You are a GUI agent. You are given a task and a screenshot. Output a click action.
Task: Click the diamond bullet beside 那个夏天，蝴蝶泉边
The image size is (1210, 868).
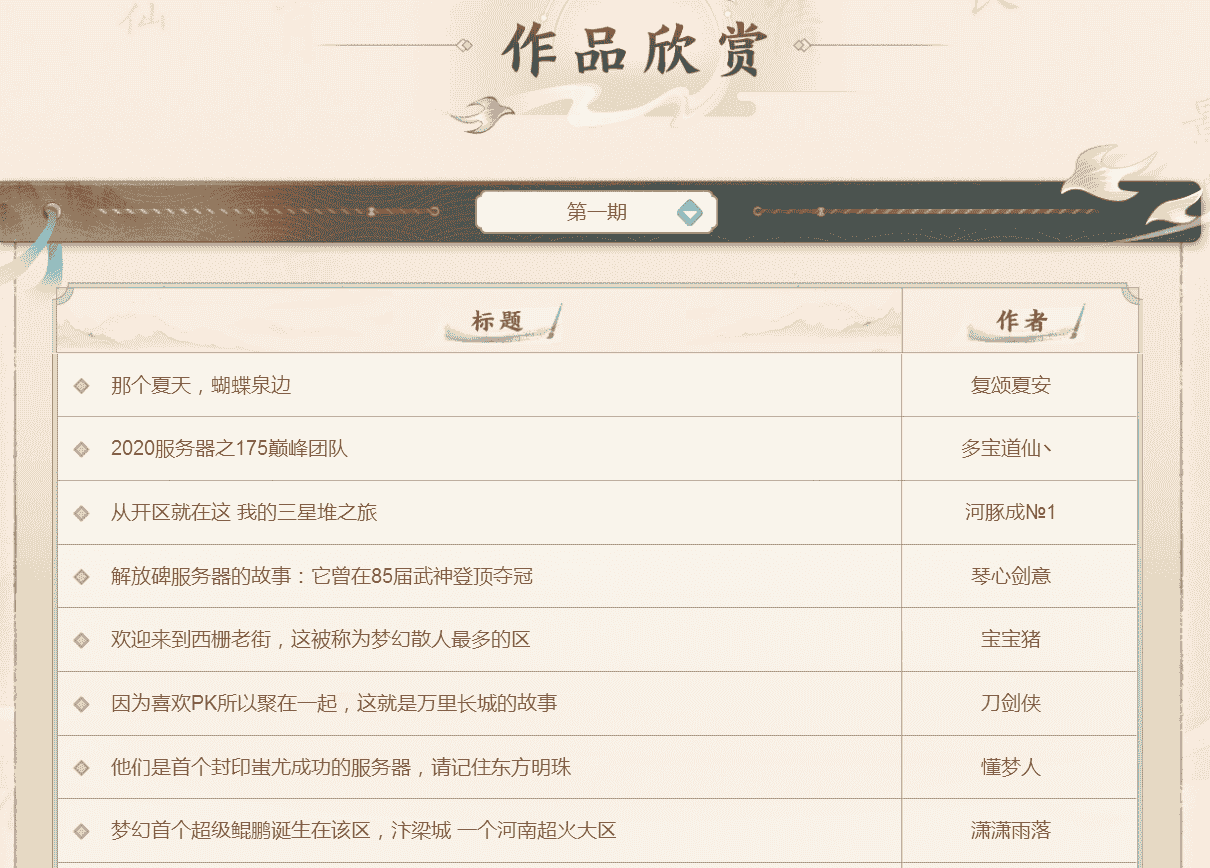pyautogui.click(x=80, y=385)
